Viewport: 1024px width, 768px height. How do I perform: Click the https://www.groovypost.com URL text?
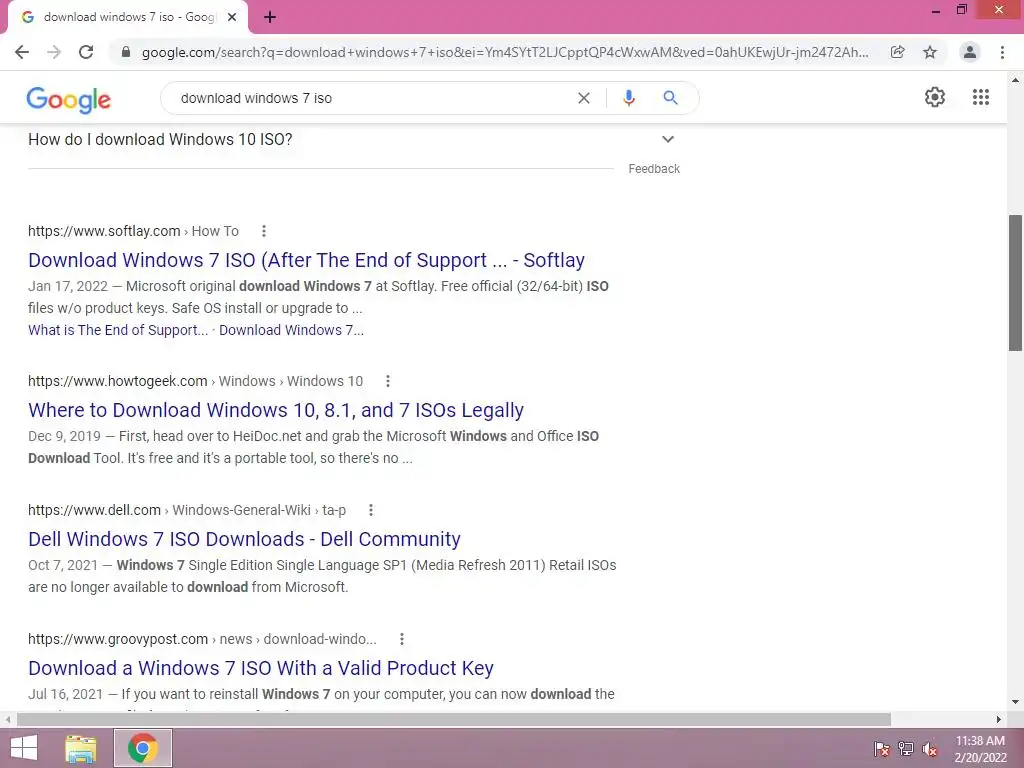click(x=118, y=639)
